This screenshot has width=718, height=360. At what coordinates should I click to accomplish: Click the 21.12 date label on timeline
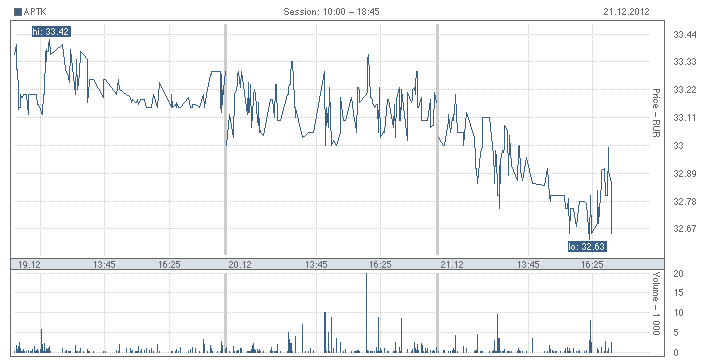(451, 264)
